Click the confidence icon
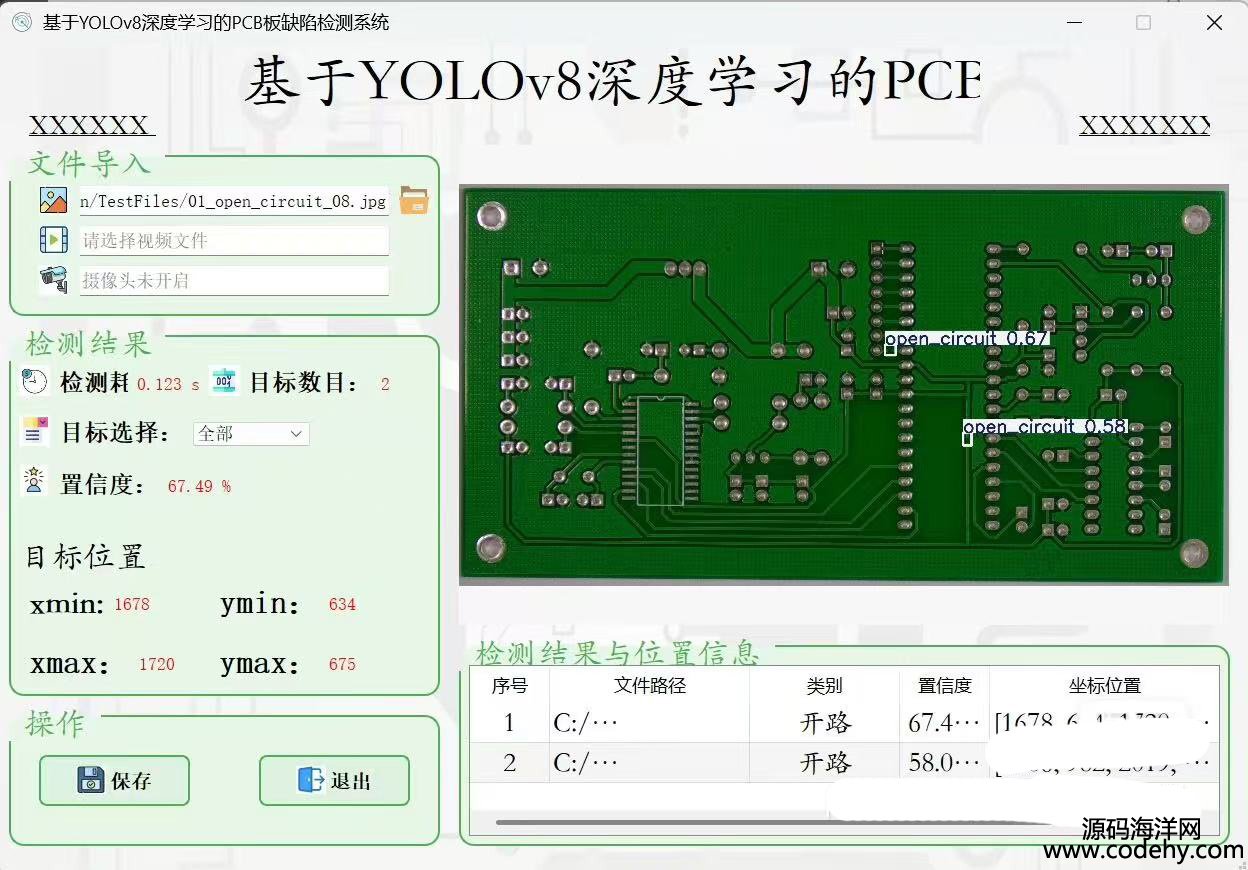The image size is (1248, 870). (34, 481)
